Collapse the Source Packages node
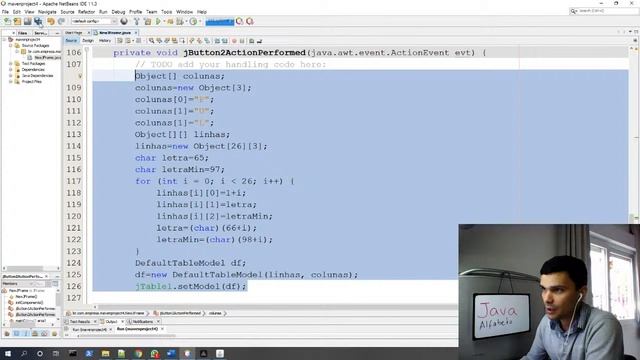The width and height of the screenshot is (640, 360). pos(11,46)
